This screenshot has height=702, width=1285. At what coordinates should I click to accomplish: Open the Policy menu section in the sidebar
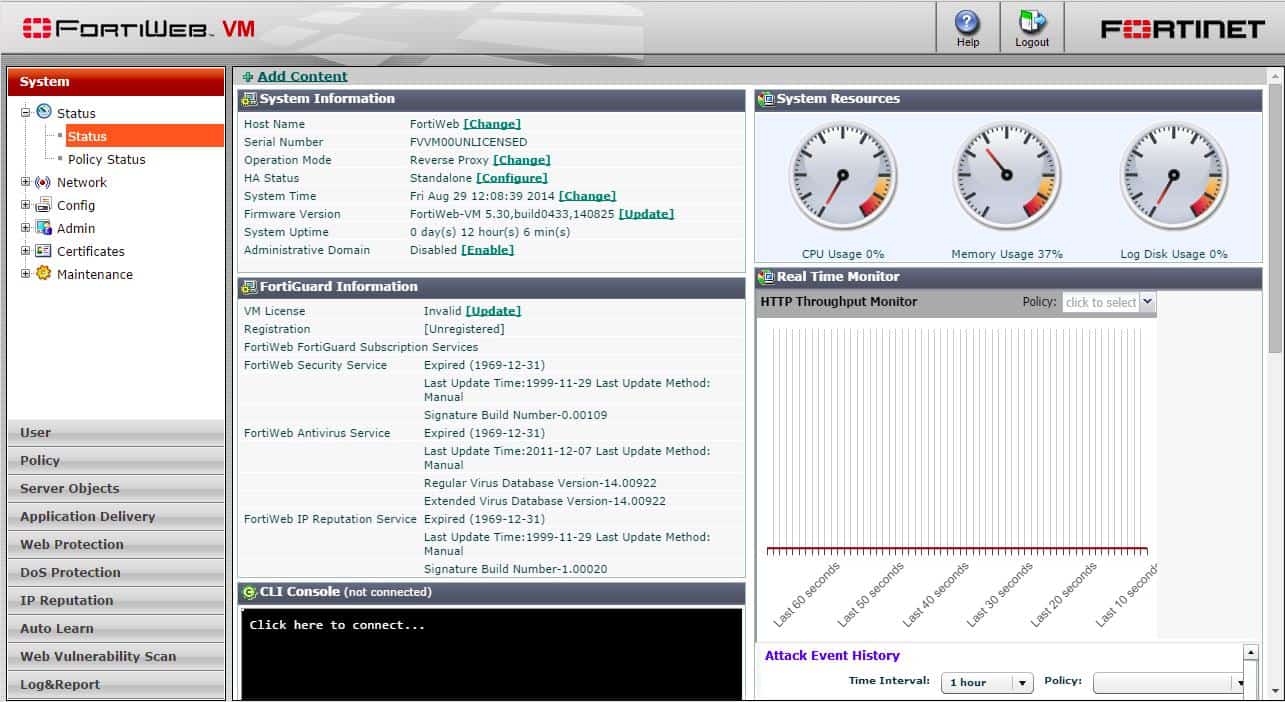point(116,461)
